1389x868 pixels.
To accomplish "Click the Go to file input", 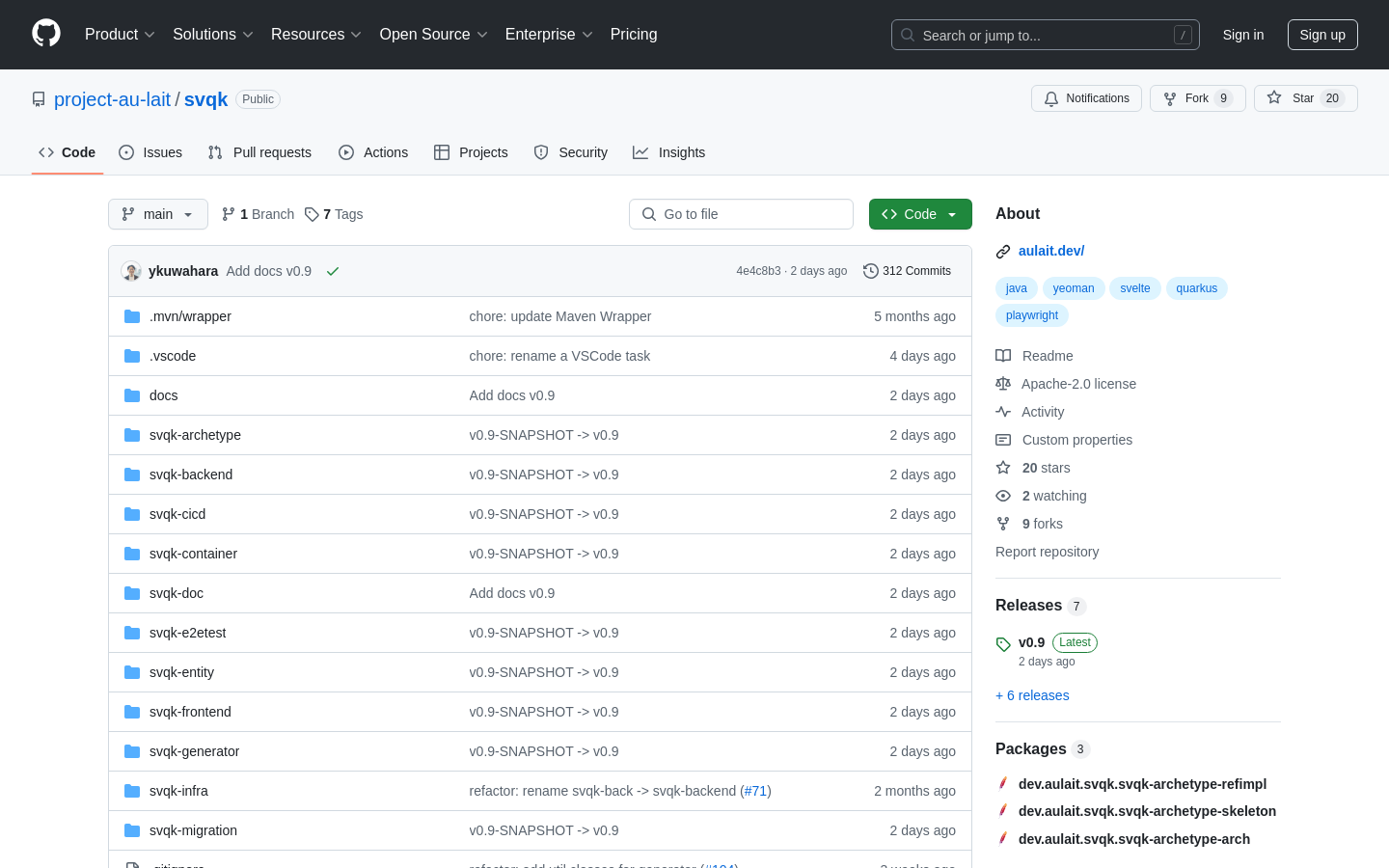I will point(741,214).
